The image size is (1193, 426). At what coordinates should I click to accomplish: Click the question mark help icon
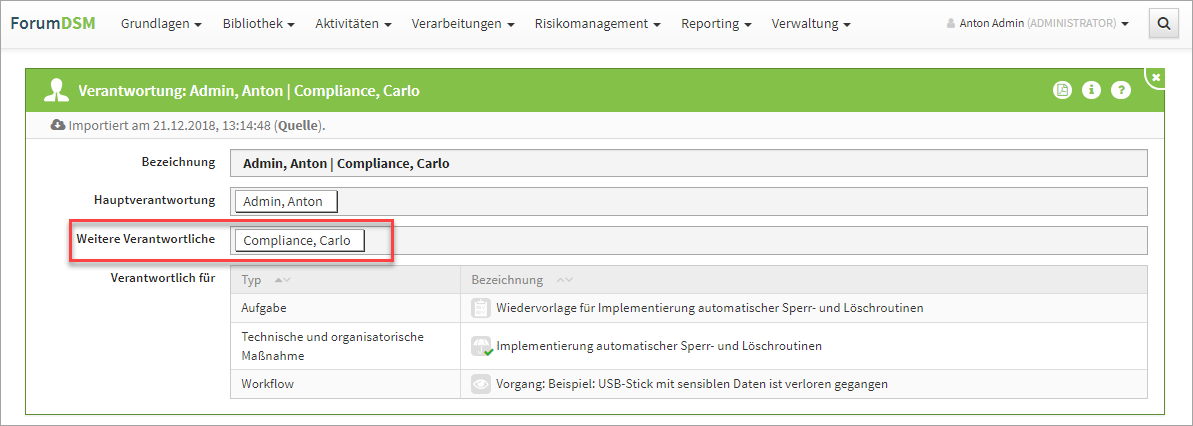1121,90
